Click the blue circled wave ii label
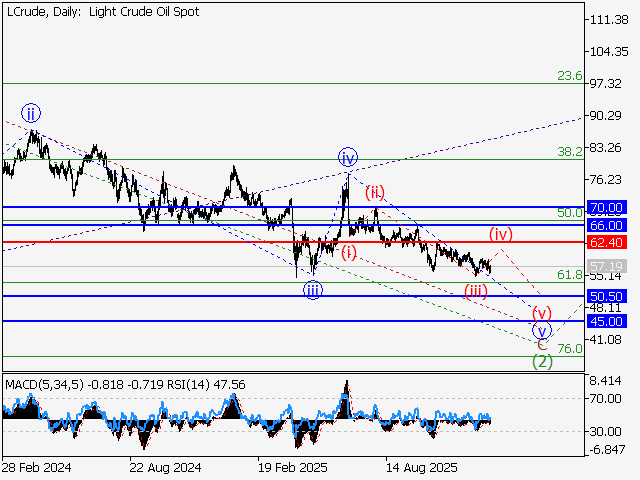640x480 pixels. (31, 112)
